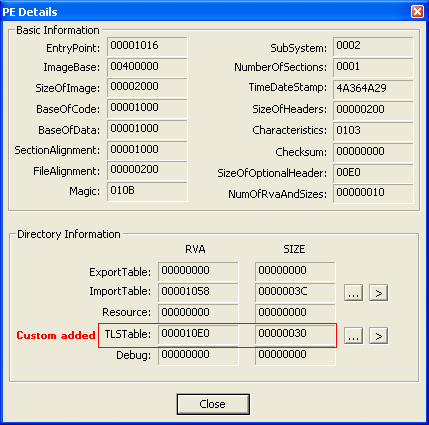Screen dimensions: 429x425
Task: Click the ExportTable RVA field
Action: [198, 271]
